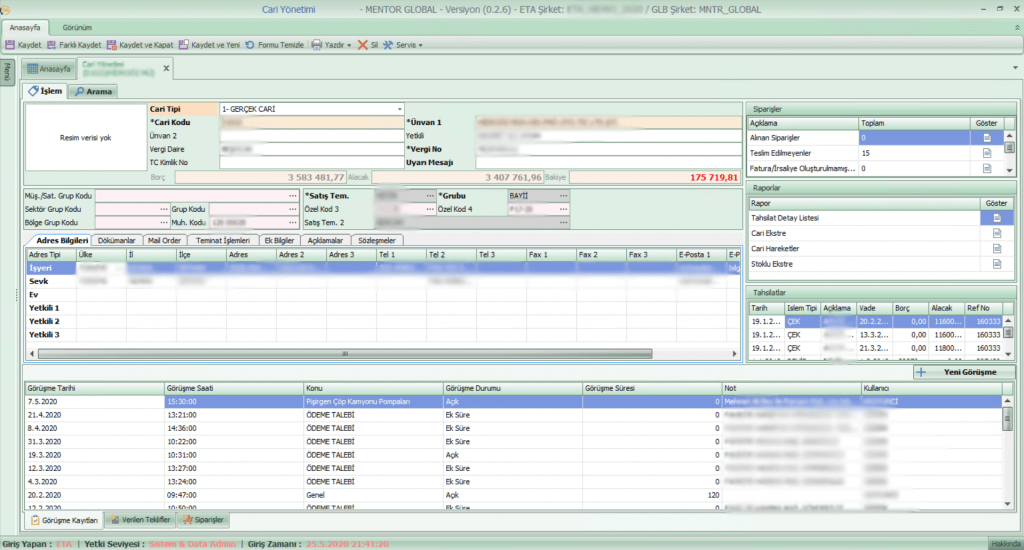Click the görüşme list scroll-down arrow
The image size is (1024, 550).
1008,504
